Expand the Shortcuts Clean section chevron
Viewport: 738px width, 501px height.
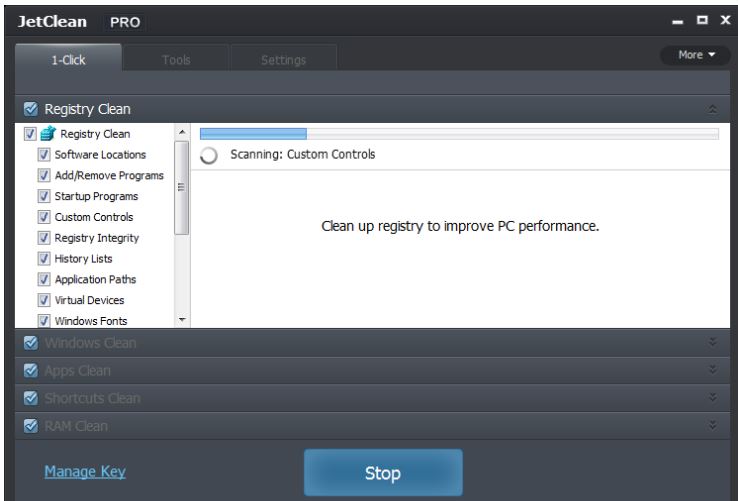[713, 397]
